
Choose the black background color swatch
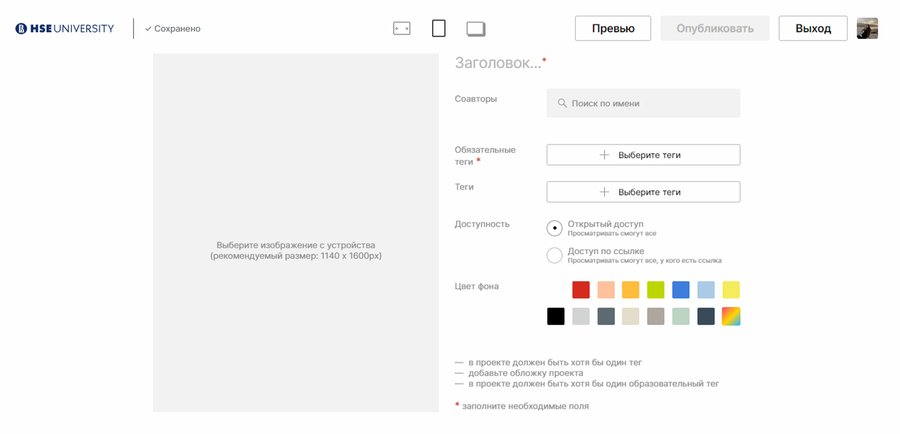556,316
